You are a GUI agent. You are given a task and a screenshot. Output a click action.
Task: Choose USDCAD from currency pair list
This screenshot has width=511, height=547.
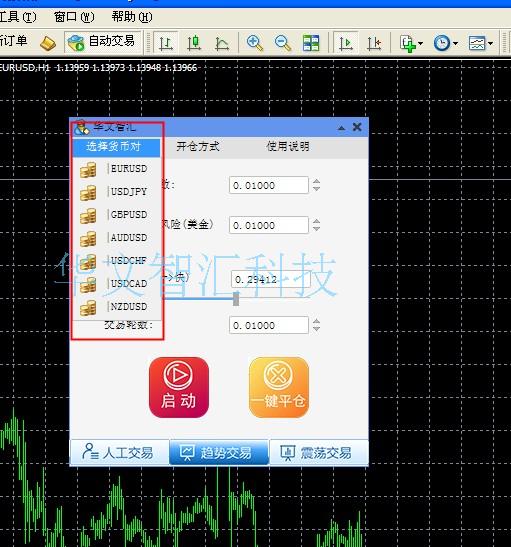pos(117,284)
